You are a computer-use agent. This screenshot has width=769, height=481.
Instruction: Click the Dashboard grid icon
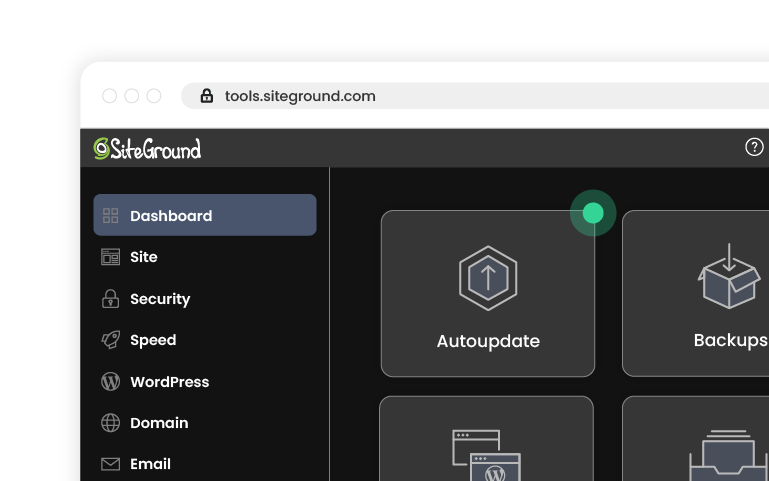click(x=110, y=216)
